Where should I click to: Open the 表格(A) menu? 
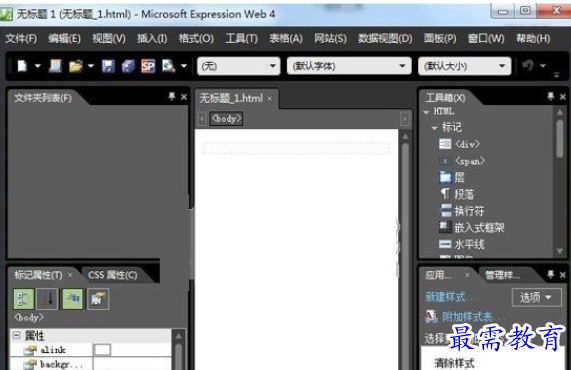286,38
